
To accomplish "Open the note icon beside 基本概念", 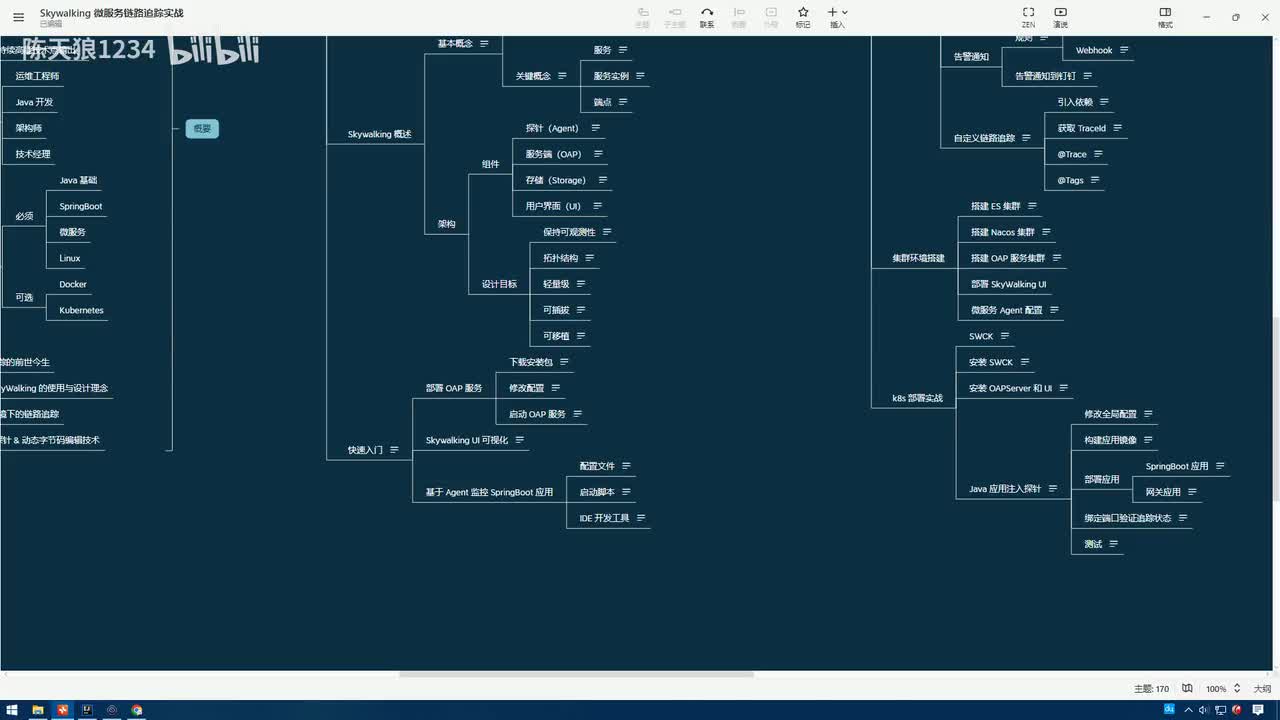I will pos(485,44).
